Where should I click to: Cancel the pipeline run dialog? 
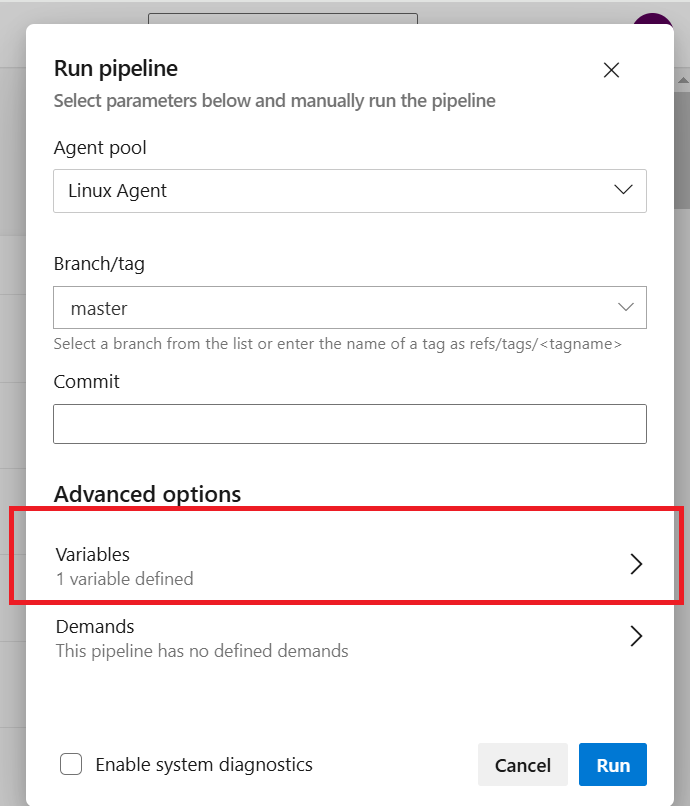coord(522,764)
